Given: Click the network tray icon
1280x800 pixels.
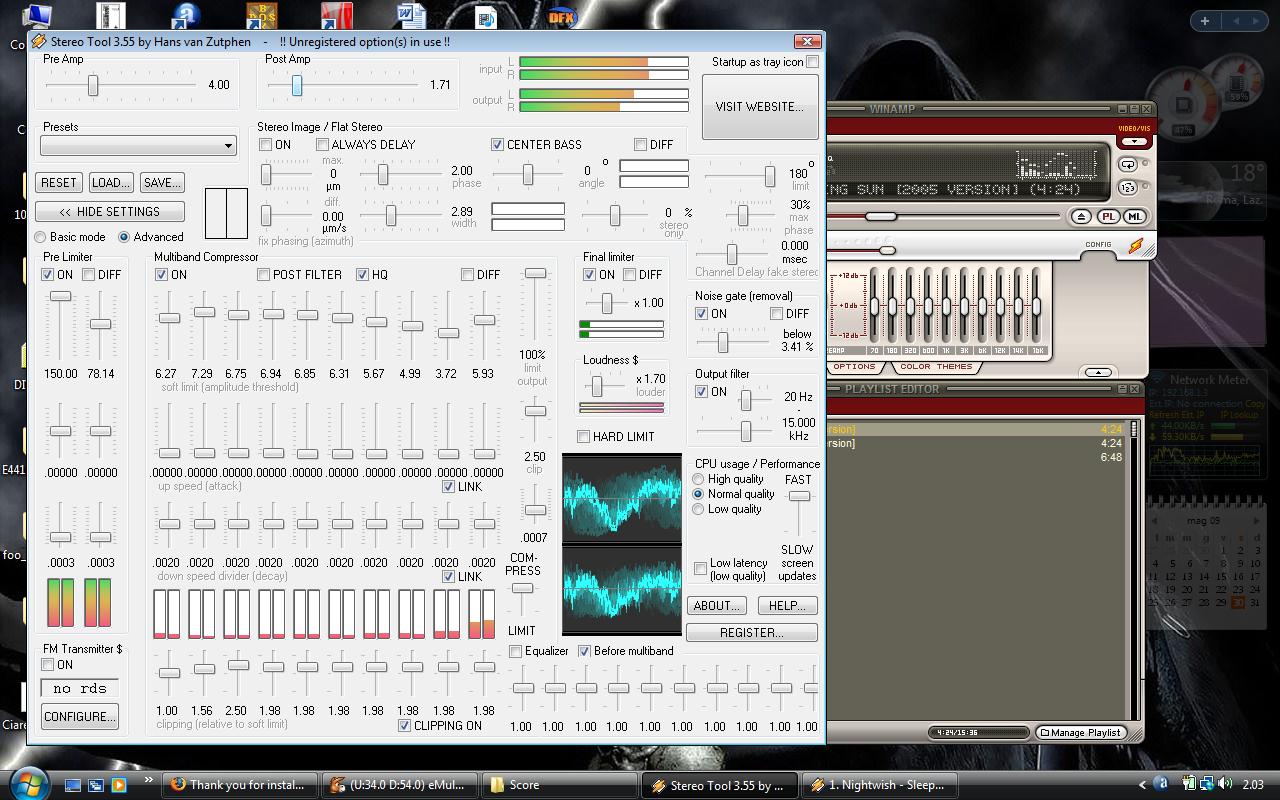Looking at the screenshot, I should coord(1207,785).
